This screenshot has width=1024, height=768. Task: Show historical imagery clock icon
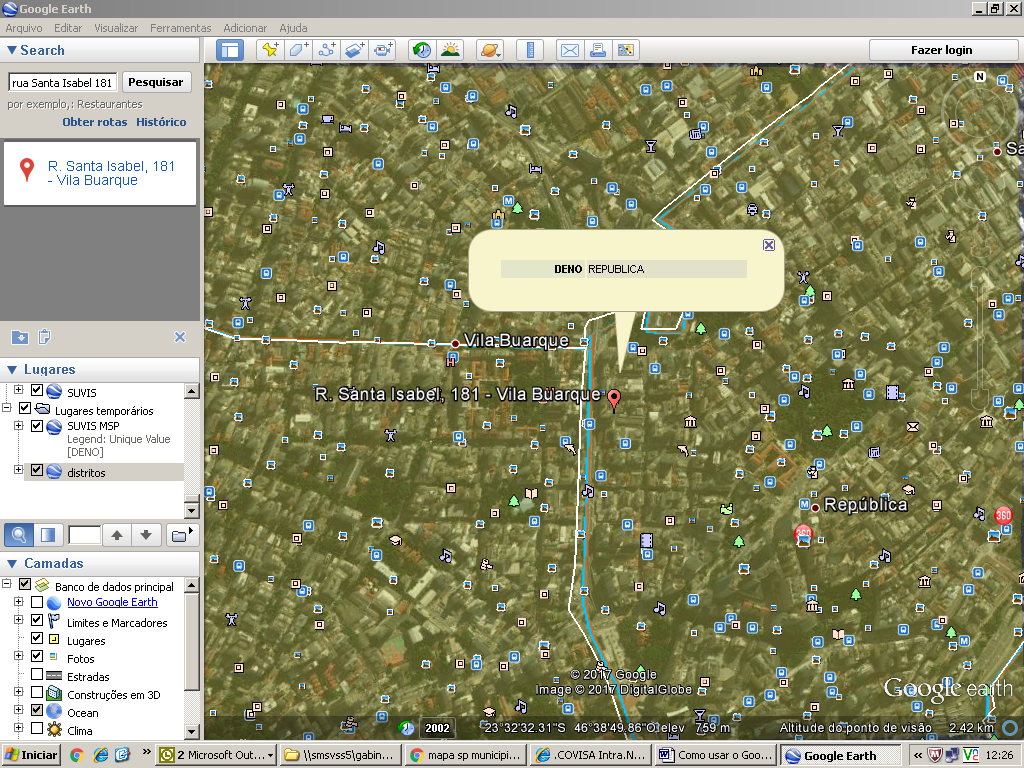point(422,50)
